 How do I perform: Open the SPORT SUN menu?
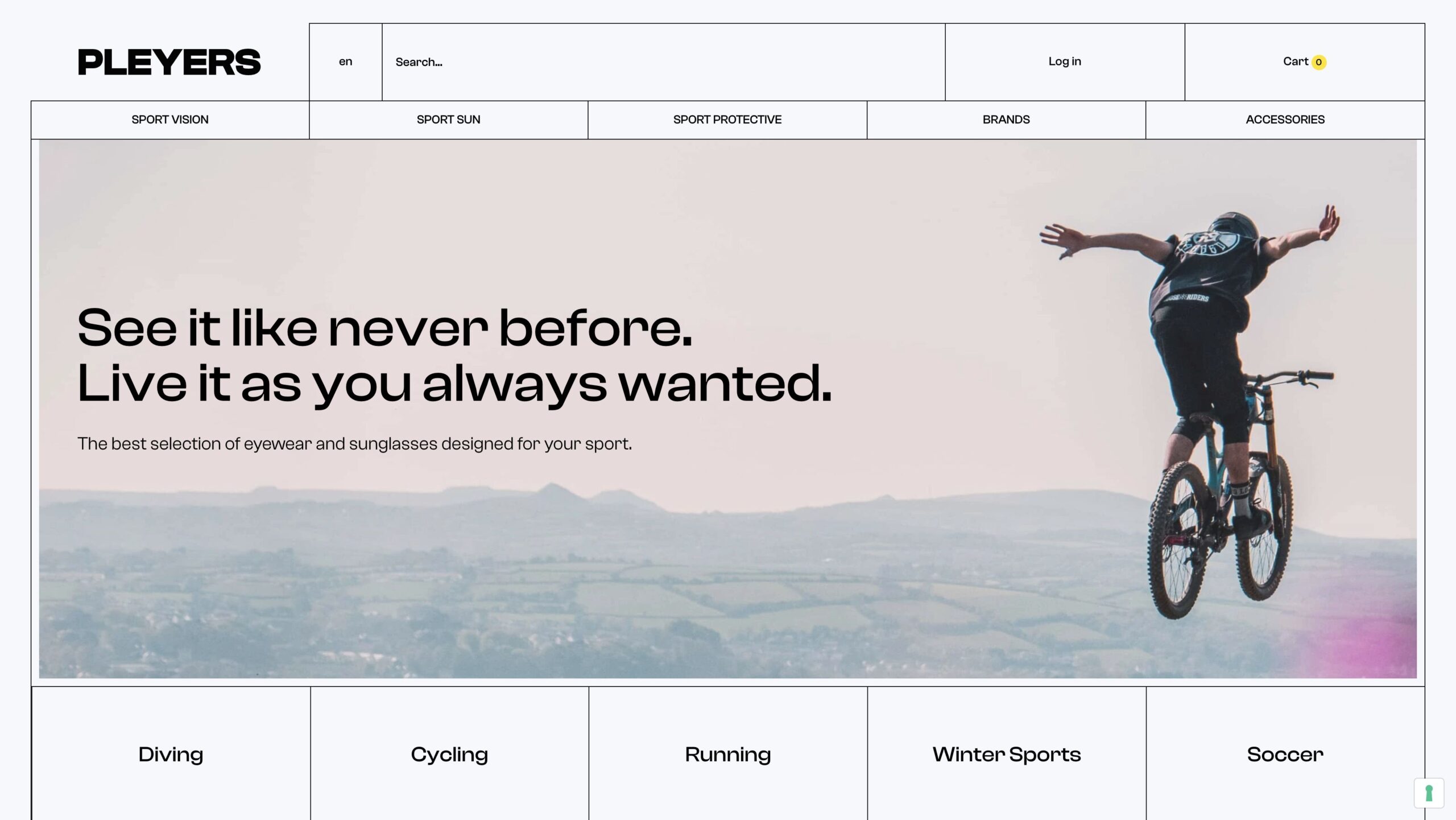point(448,120)
